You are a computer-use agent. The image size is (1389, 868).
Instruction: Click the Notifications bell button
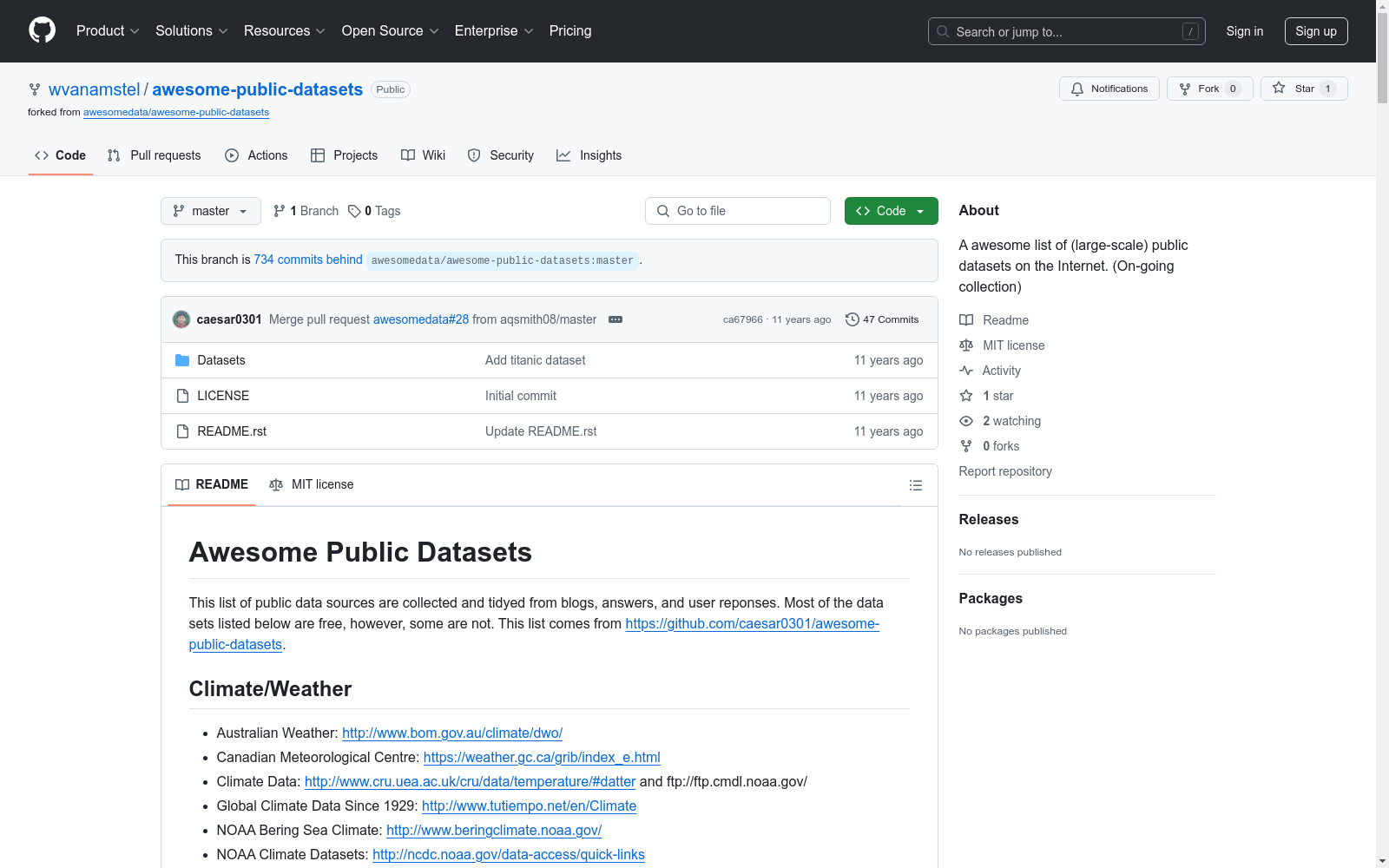point(1109,89)
